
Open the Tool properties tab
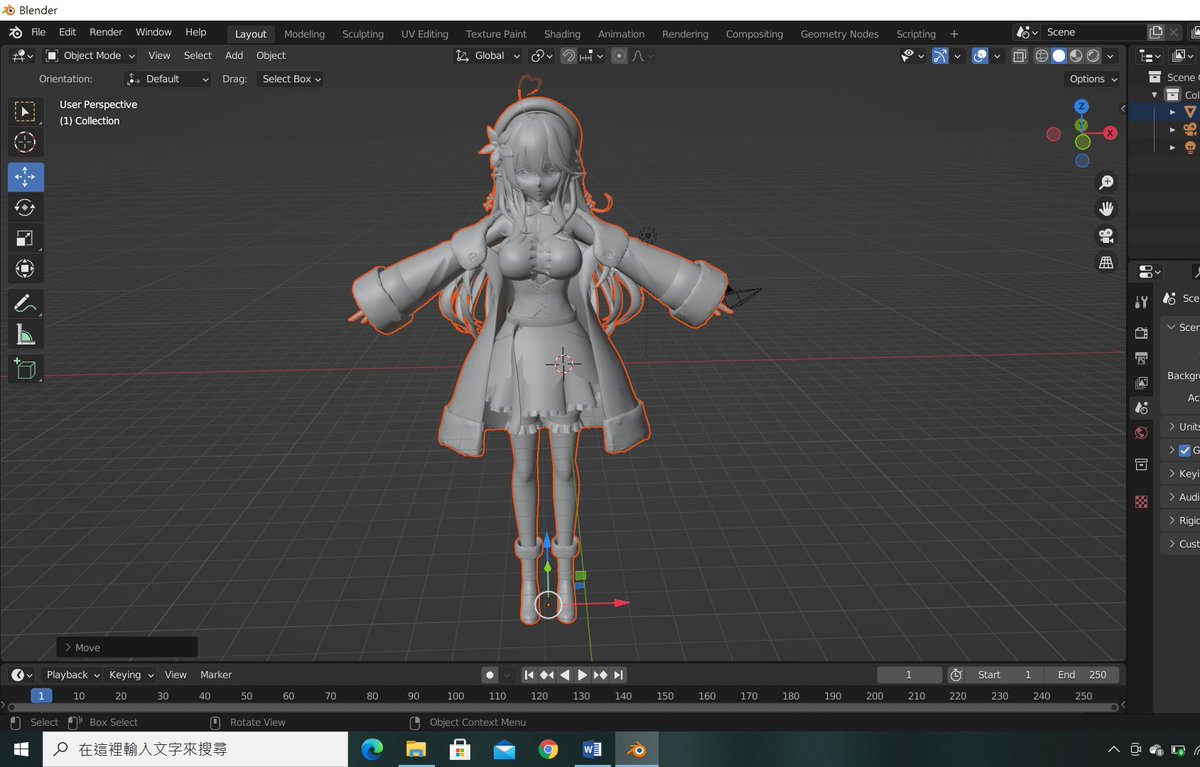(1141, 302)
